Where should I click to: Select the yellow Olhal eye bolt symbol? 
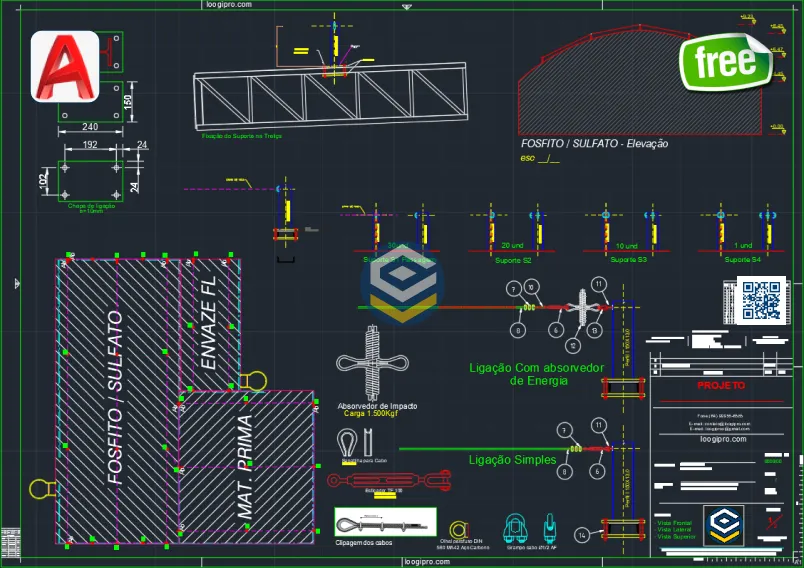[459, 528]
